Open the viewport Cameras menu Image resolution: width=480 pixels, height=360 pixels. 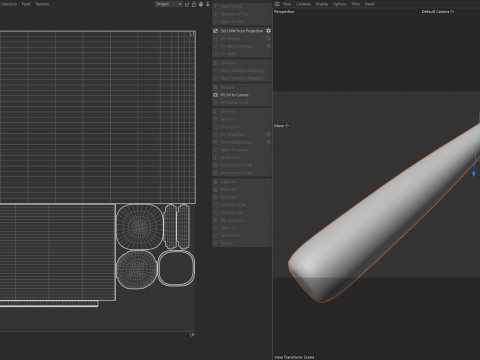[303, 4]
